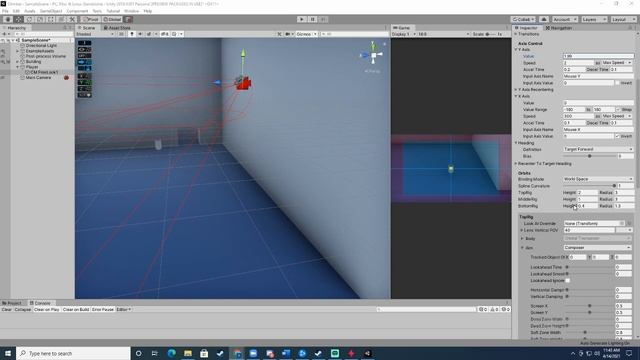
Task: Open the Component menu
Action: tap(77, 11)
